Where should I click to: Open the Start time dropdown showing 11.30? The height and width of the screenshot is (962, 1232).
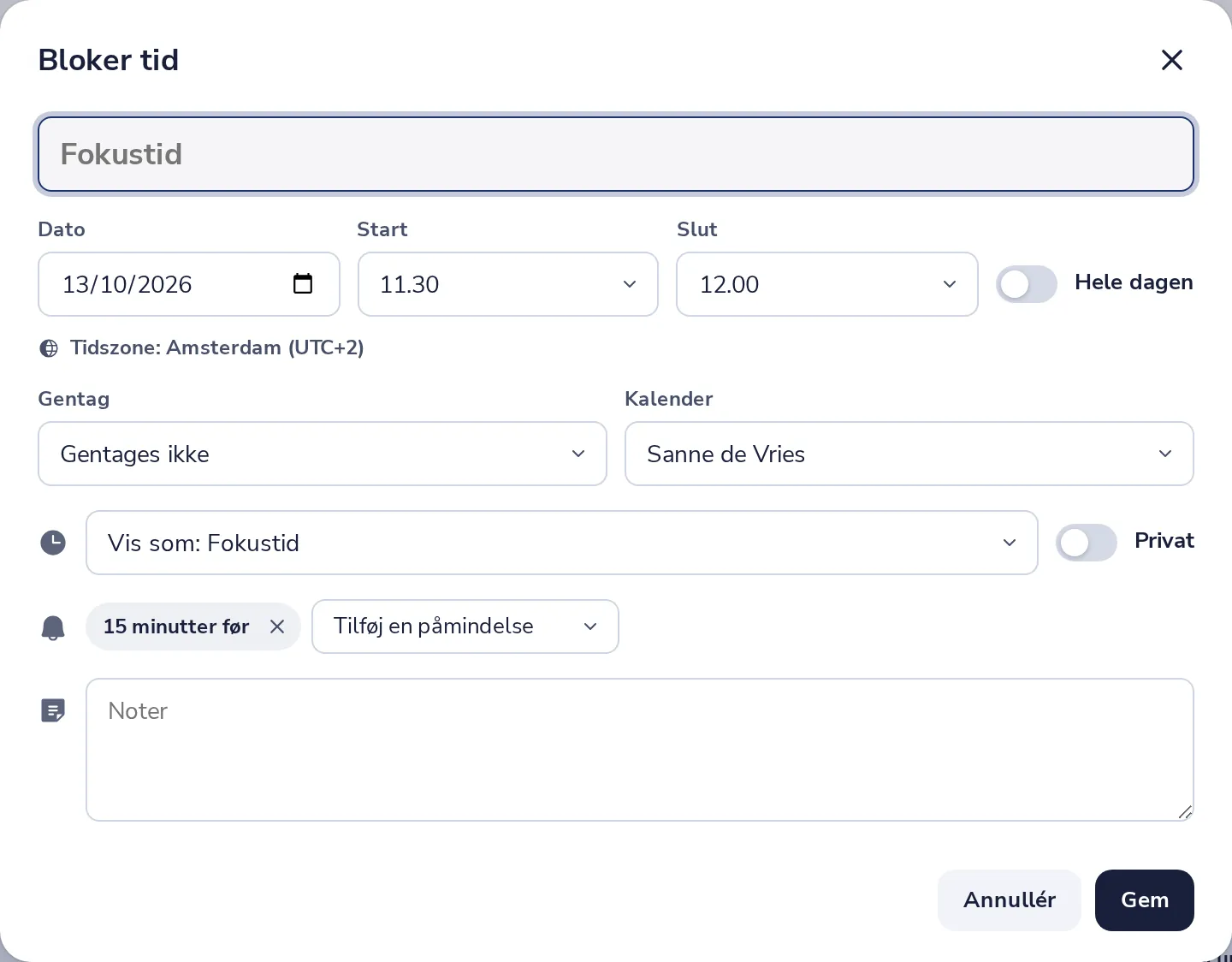[x=508, y=284]
